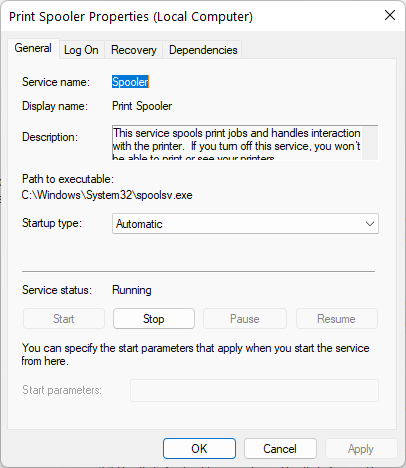Click the Start service button
Screen dimensions: 406x468
tap(64, 319)
